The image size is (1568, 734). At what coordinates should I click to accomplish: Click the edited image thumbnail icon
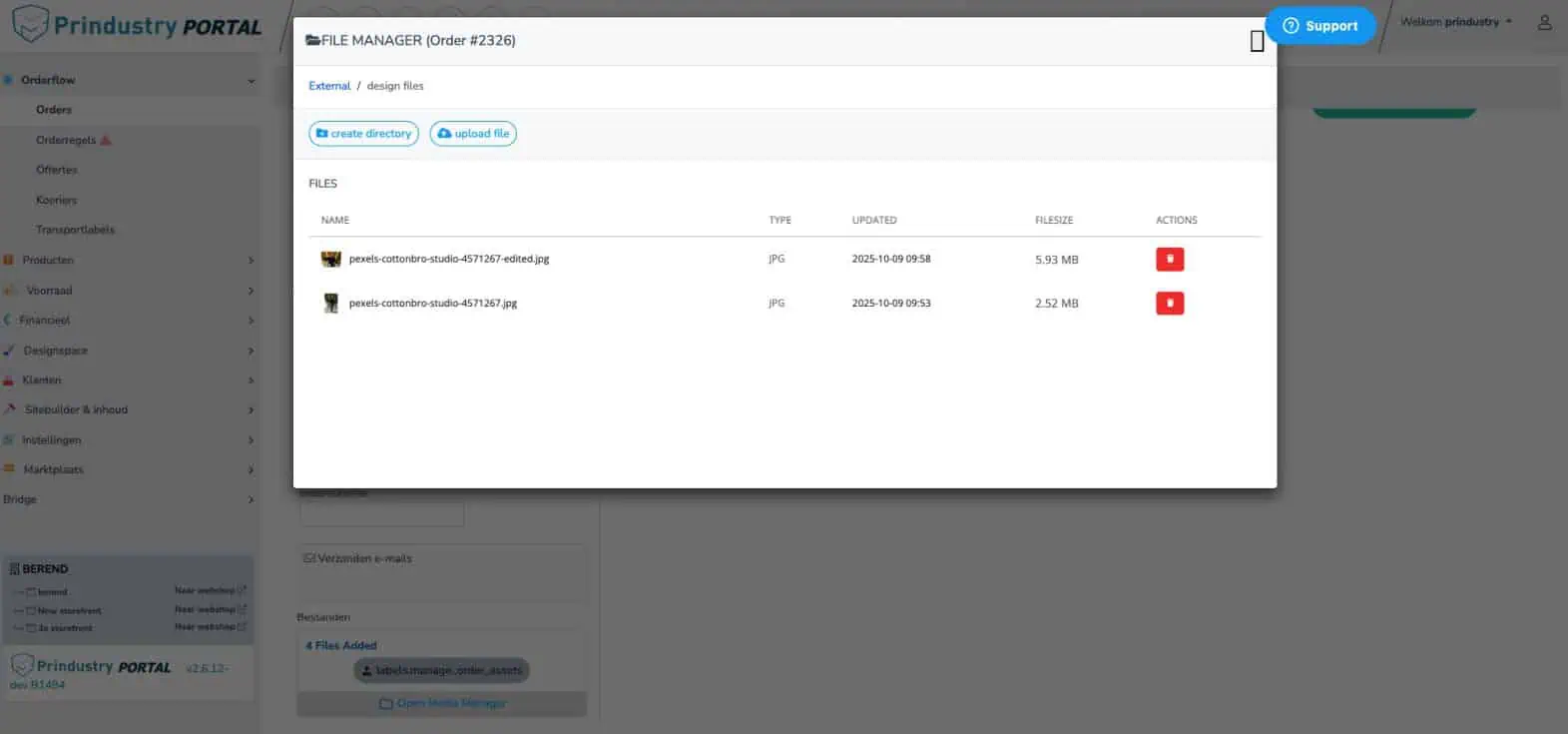pyautogui.click(x=330, y=260)
